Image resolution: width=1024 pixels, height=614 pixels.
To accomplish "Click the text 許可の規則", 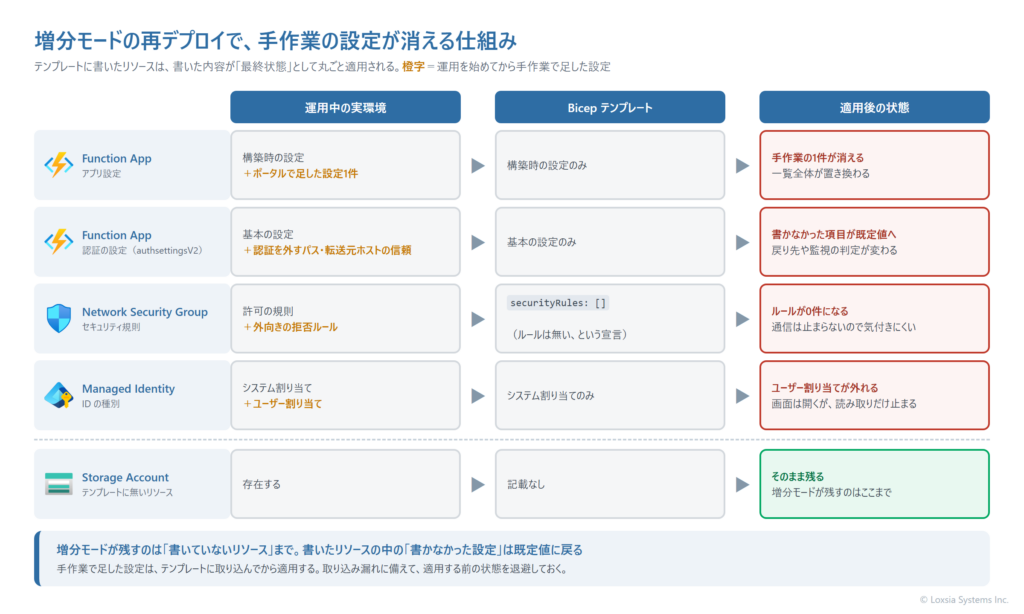I will click(268, 311).
